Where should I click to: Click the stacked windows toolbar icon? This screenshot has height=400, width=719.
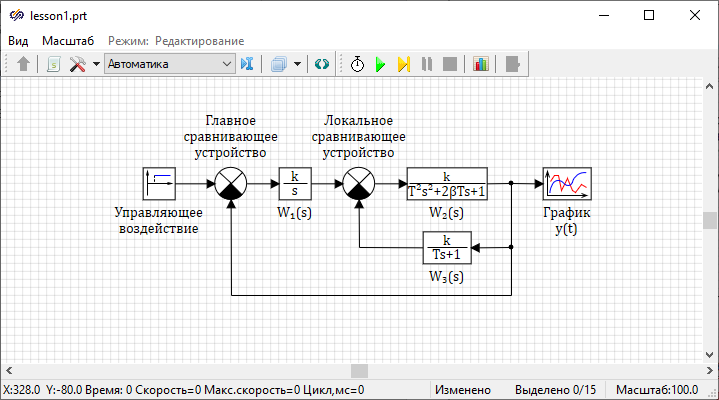point(278,64)
